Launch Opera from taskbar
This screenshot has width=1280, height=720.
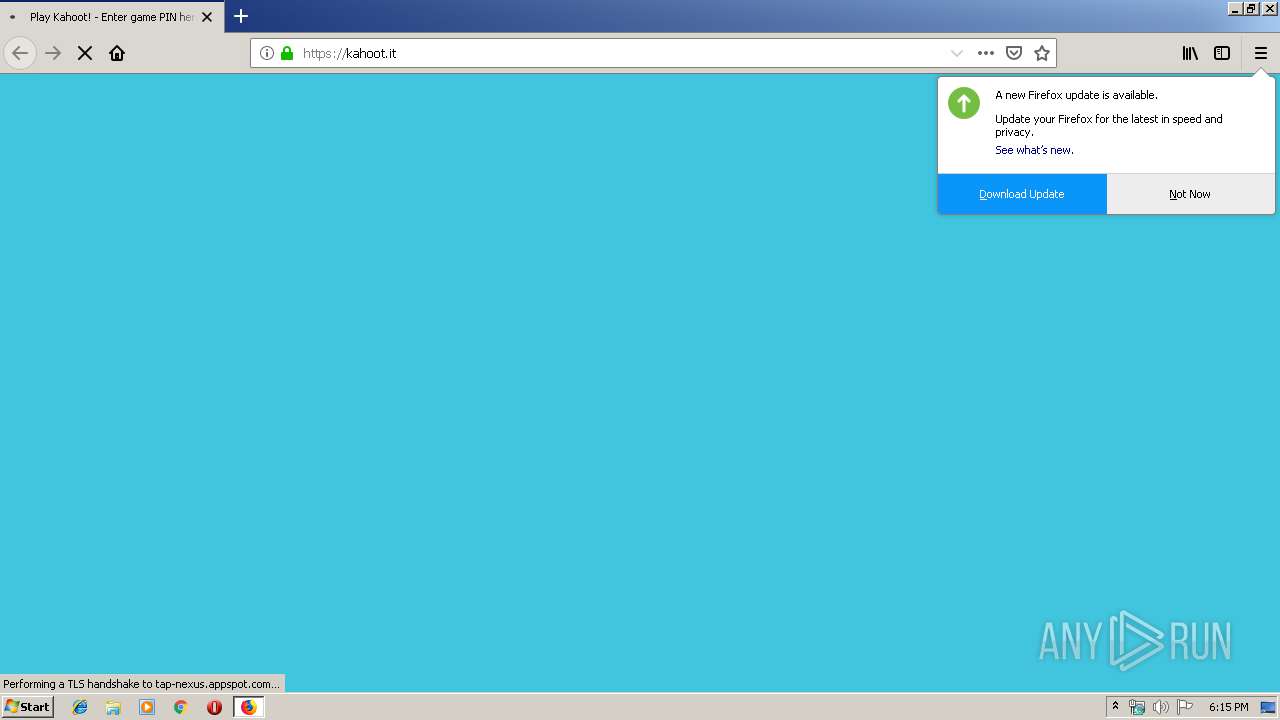click(x=214, y=707)
